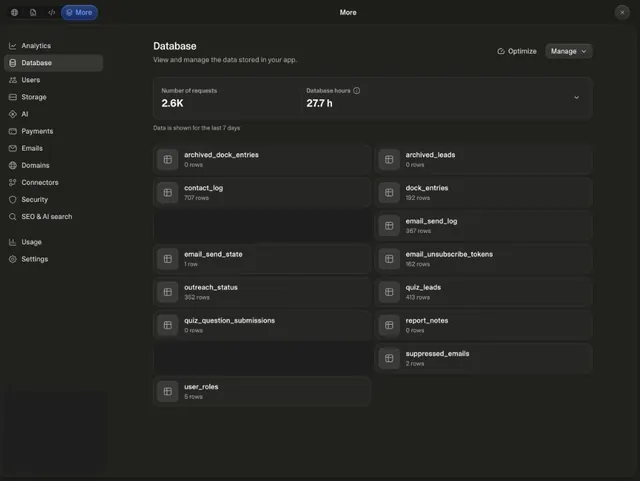Click the Usage chart icon in sidebar
This screenshot has height=481, width=640.
coord(13,242)
